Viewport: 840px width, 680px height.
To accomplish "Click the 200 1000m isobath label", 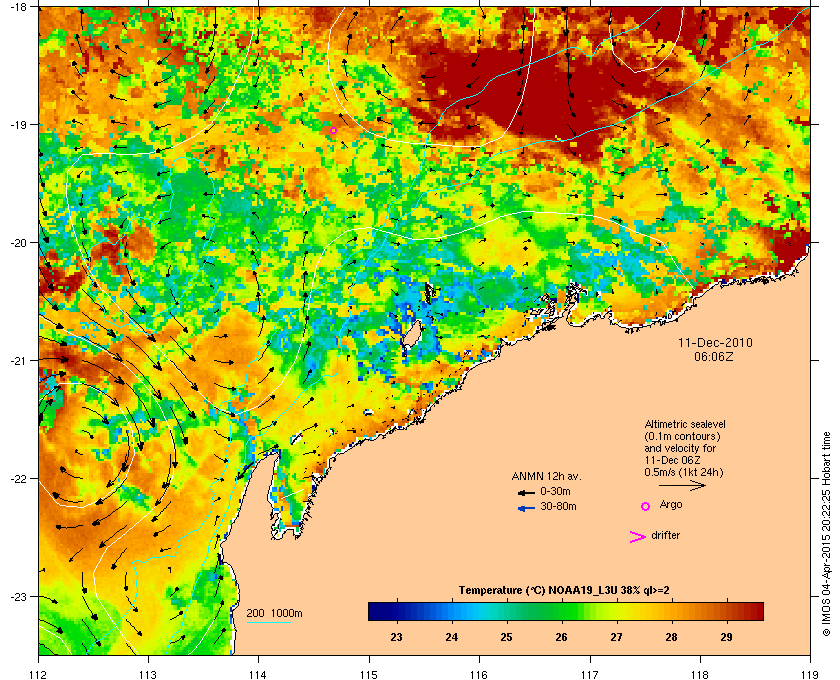I will click(x=274, y=614).
